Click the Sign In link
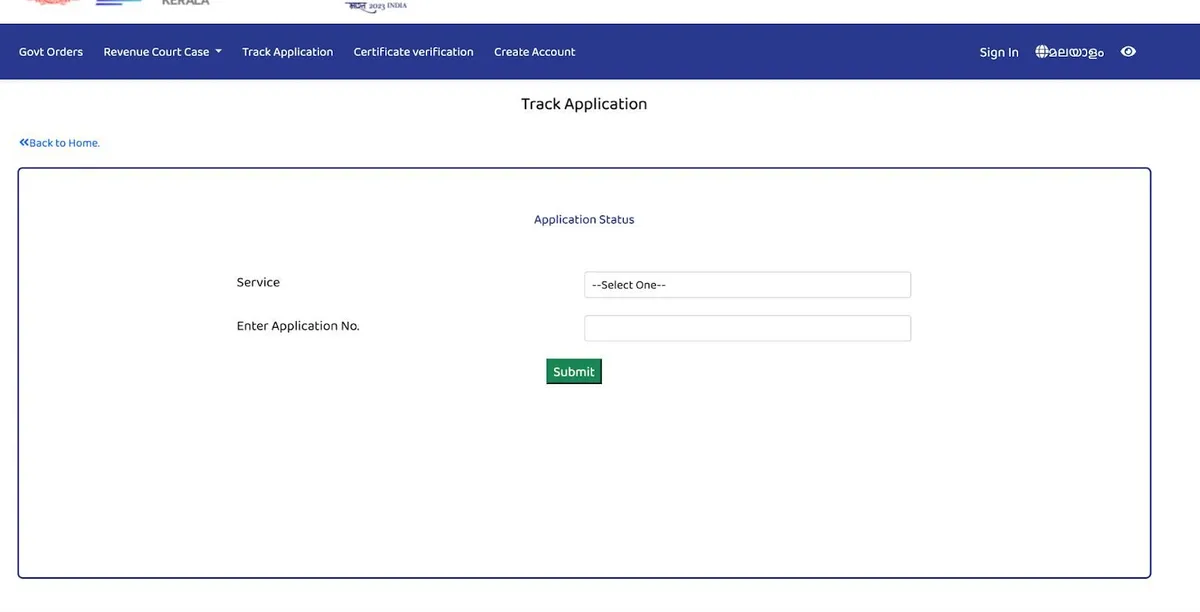Screen dimensions: 1200x612 [x=998, y=52]
